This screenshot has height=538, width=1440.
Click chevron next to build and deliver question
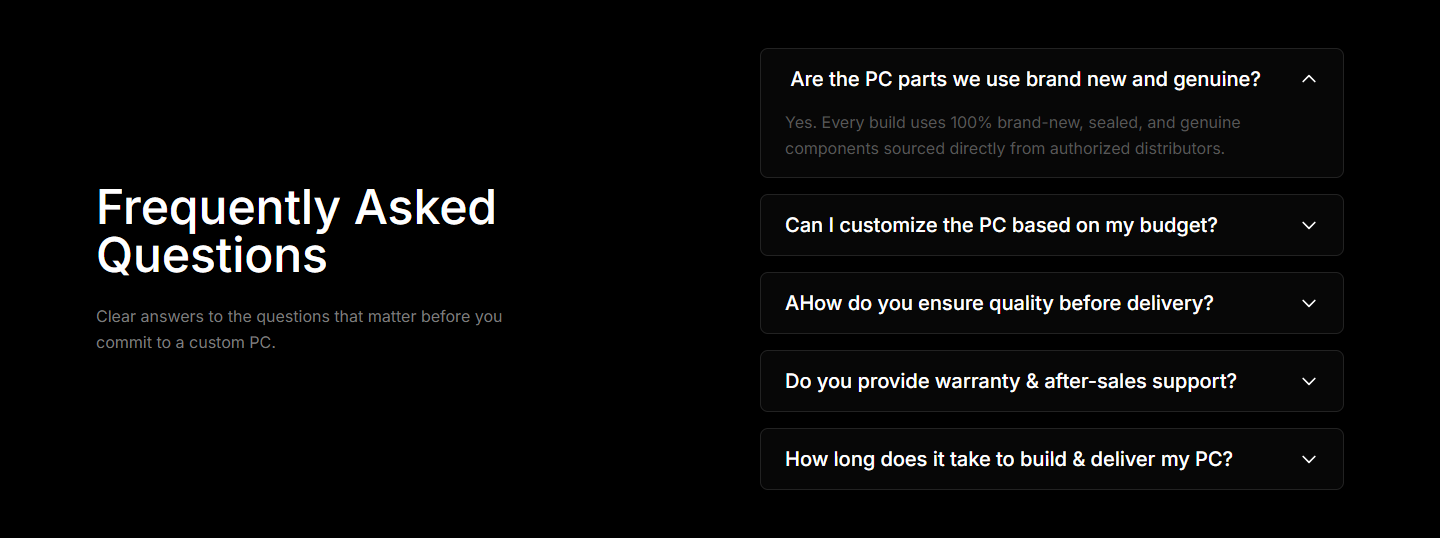point(1309,459)
